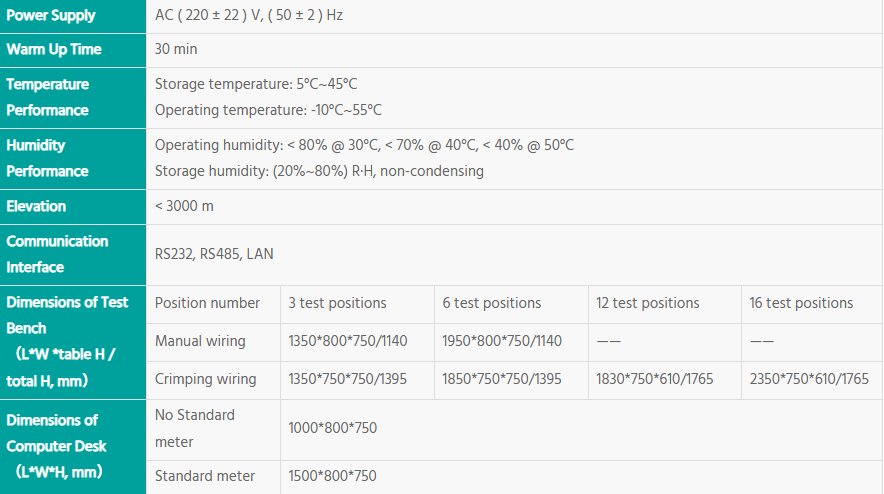The width and height of the screenshot is (884, 494).
Task: Select the RS232, RS485, LAN value
Action: 214,254
